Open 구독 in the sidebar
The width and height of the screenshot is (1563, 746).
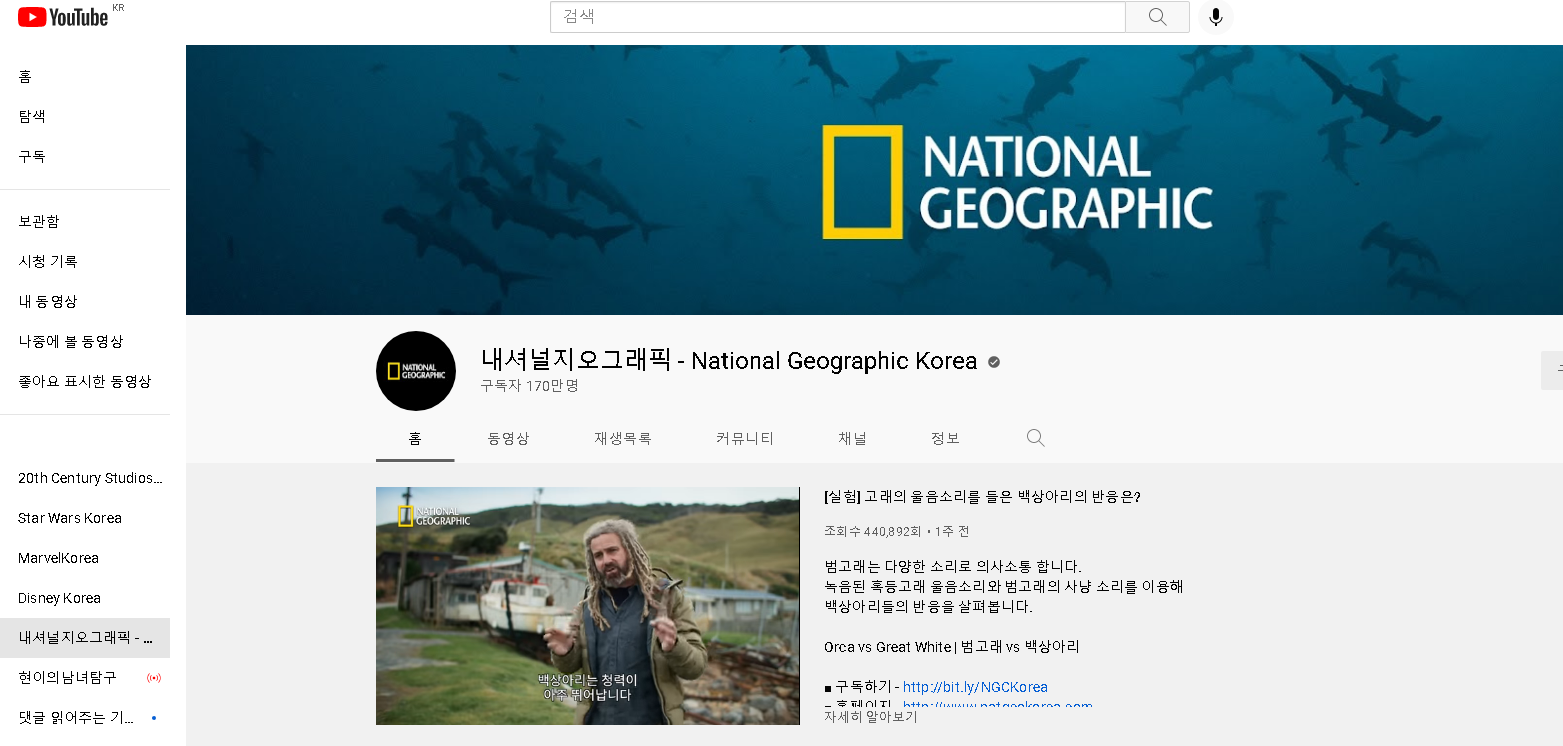click(x=85, y=157)
